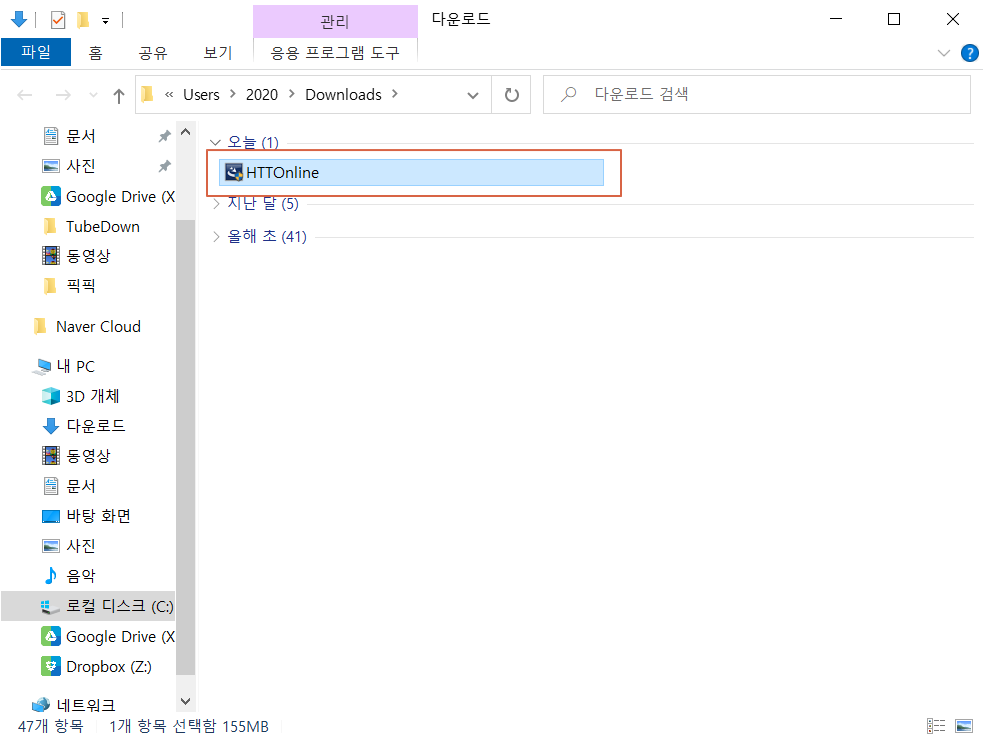
Task: Open Google Drive (X under 내 PC
Action: click(107, 637)
